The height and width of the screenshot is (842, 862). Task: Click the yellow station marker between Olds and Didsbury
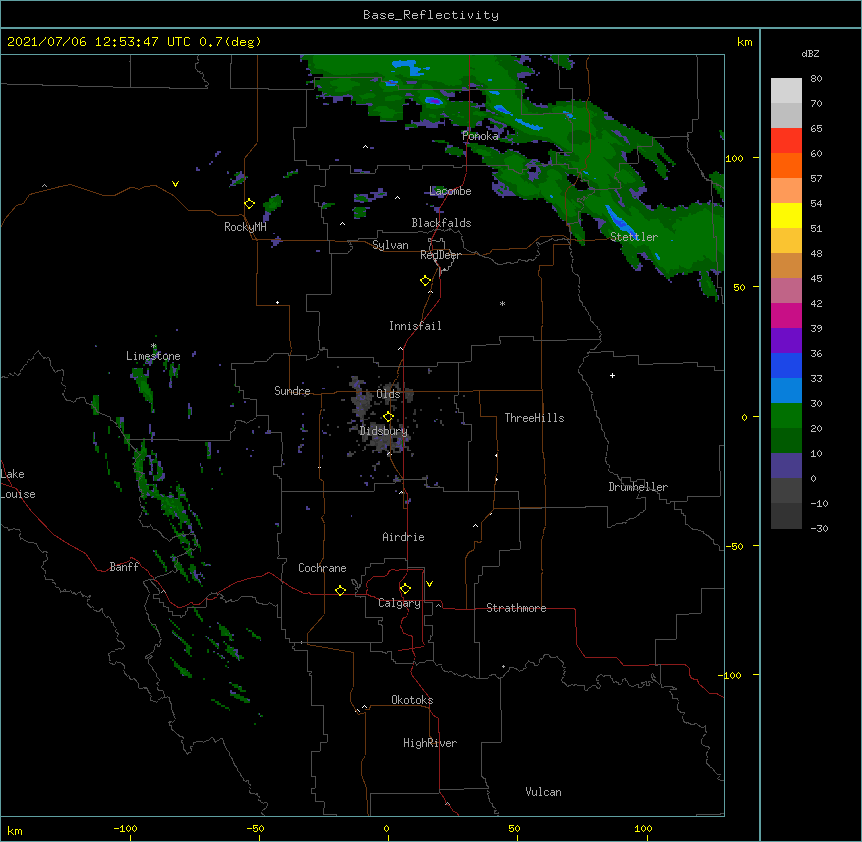388,417
